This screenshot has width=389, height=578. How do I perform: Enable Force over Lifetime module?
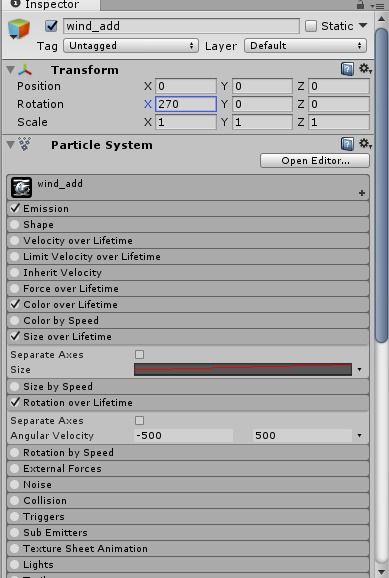(15, 288)
